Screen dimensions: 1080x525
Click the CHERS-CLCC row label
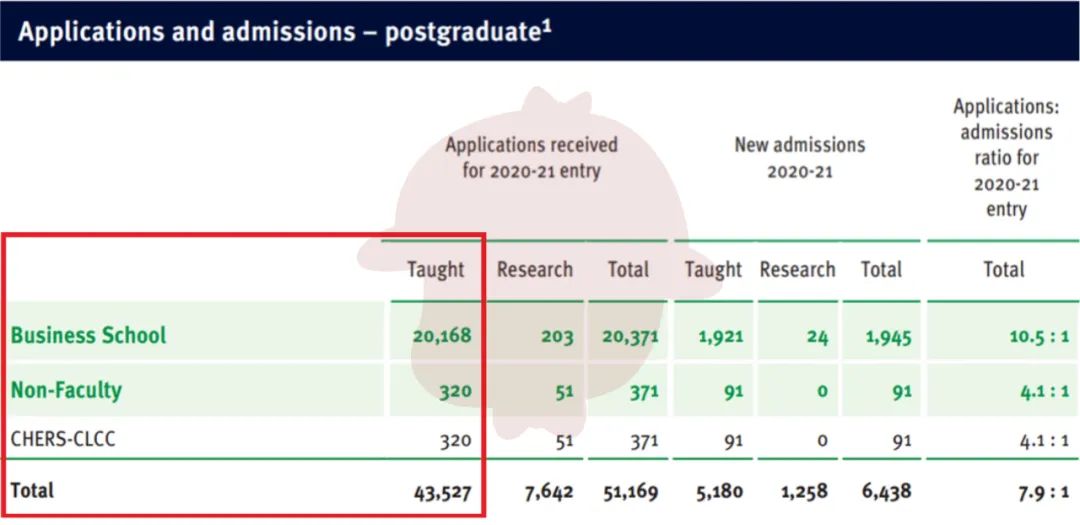pyautogui.click(x=63, y=439)
